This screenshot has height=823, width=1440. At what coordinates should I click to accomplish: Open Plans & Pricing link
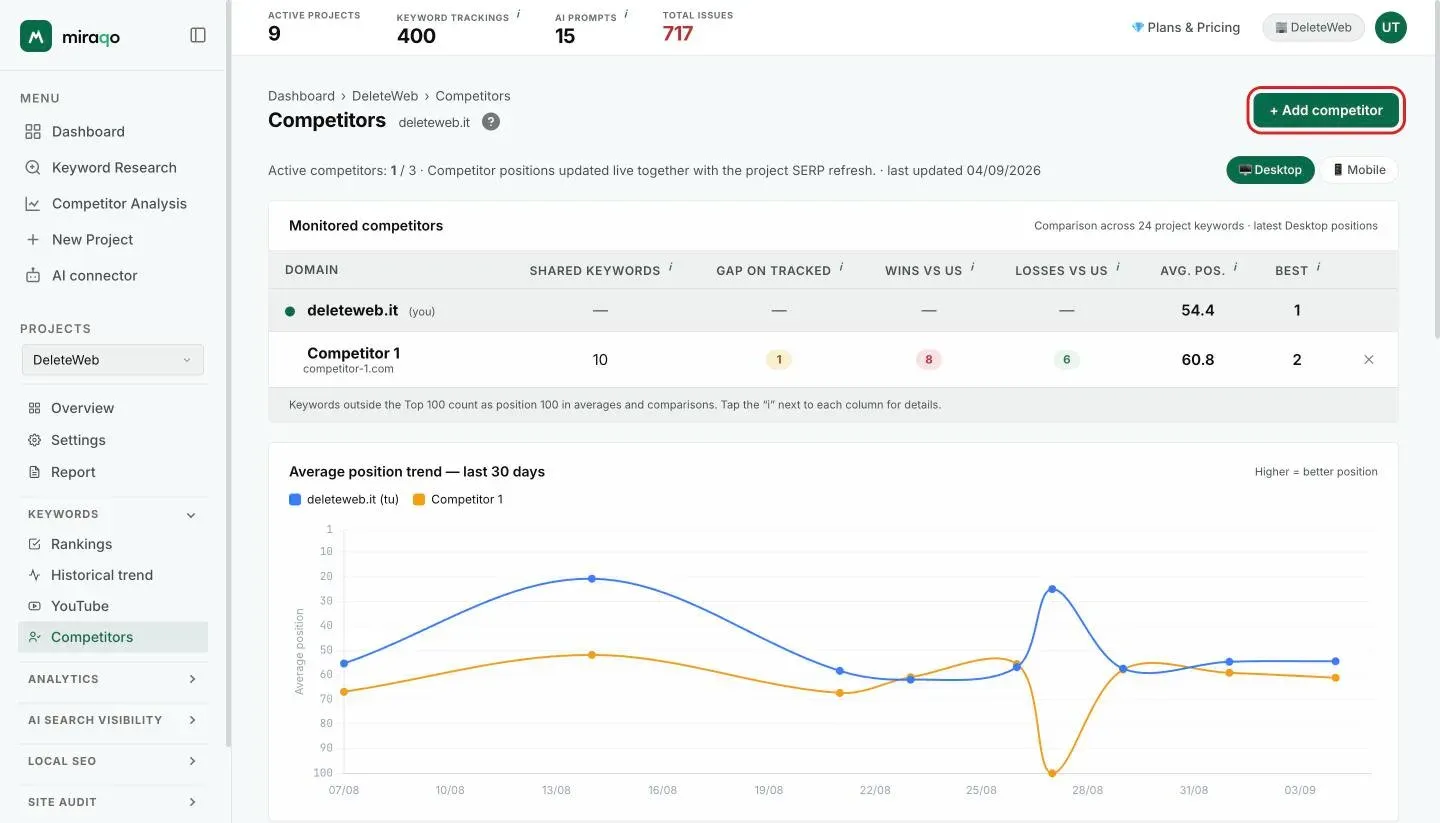(1186, 27)
